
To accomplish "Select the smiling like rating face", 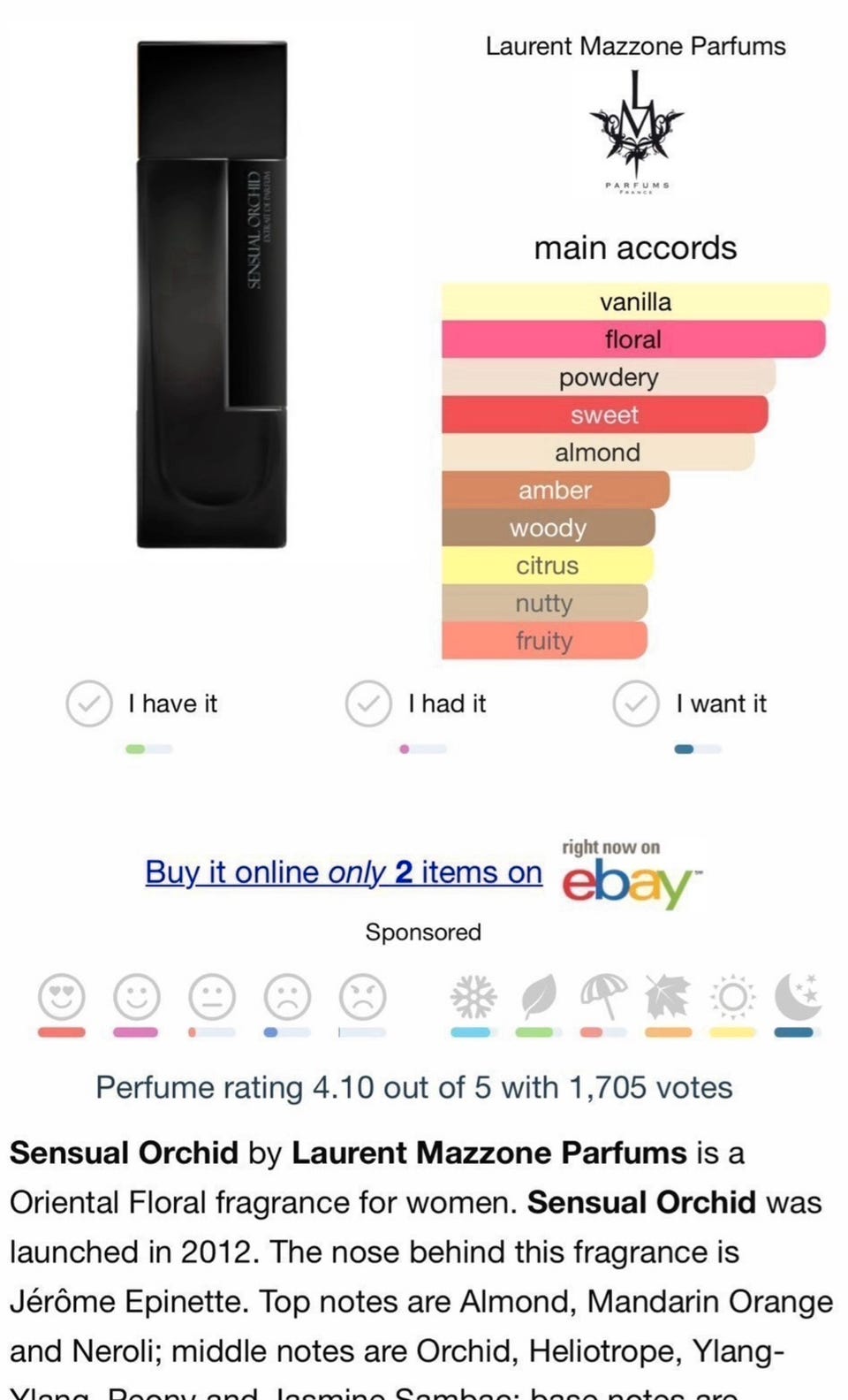I will [x=137, y=997].
